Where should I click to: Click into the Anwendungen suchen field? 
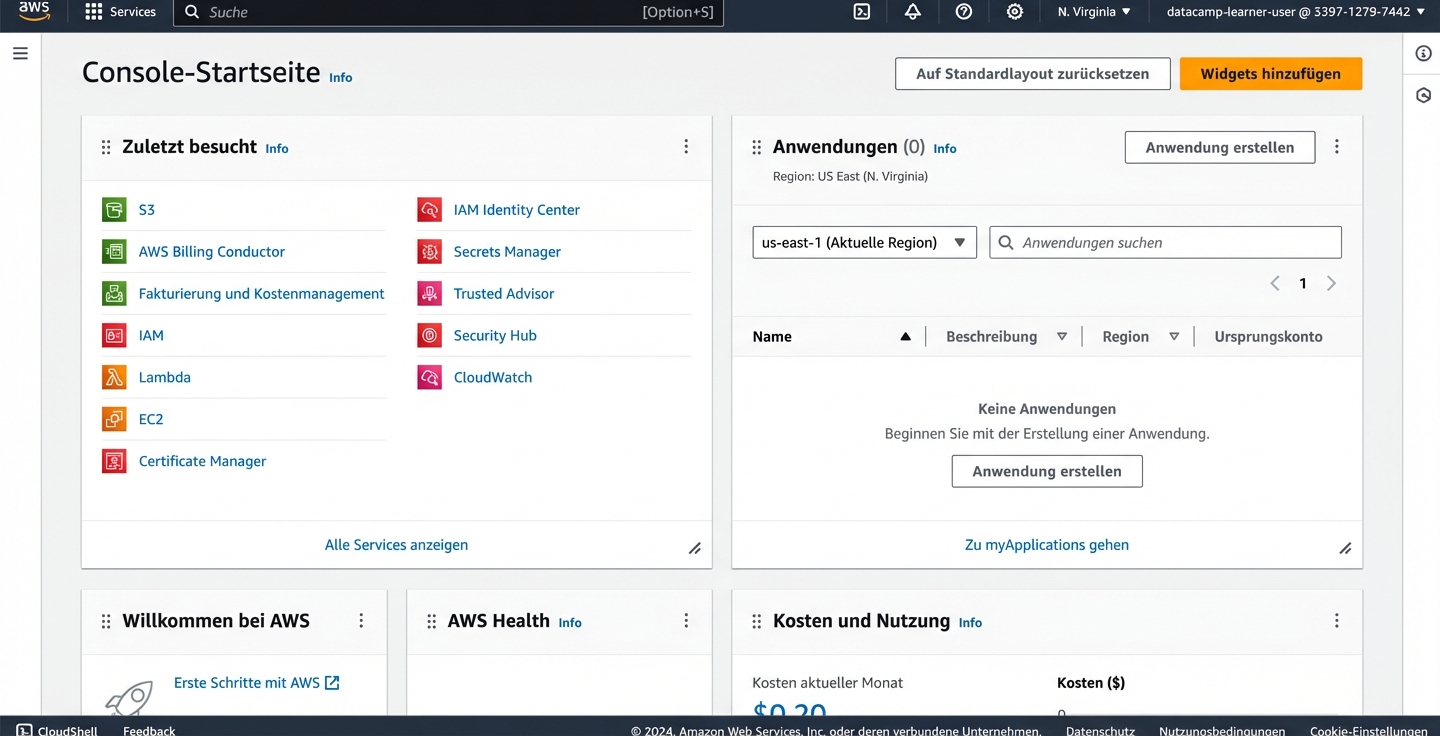1165,242
